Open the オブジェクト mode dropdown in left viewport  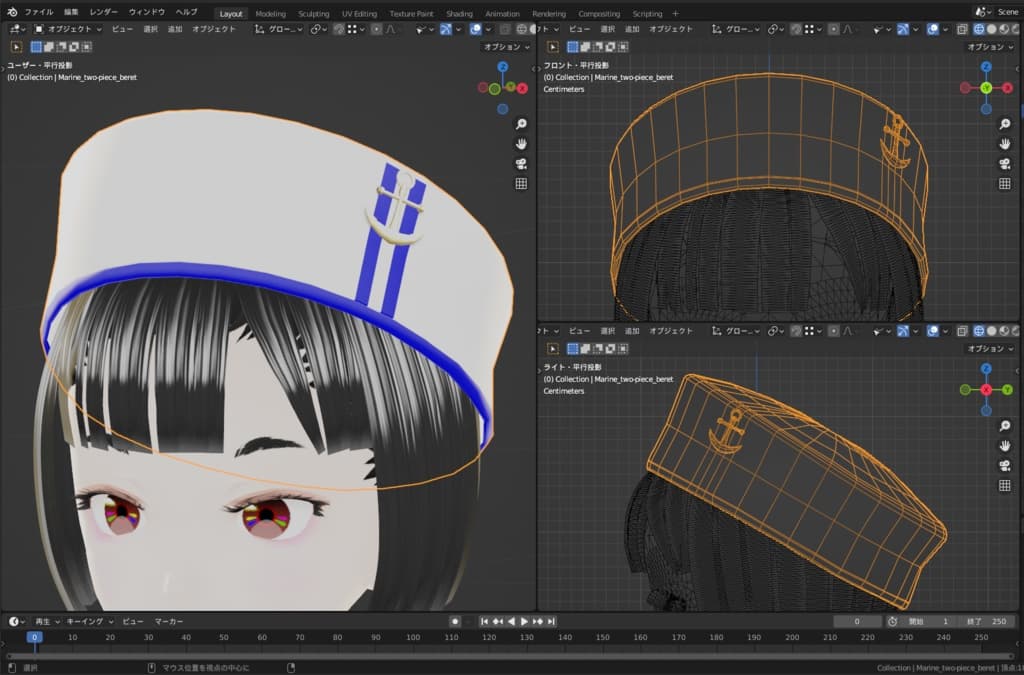coord(68,29)
